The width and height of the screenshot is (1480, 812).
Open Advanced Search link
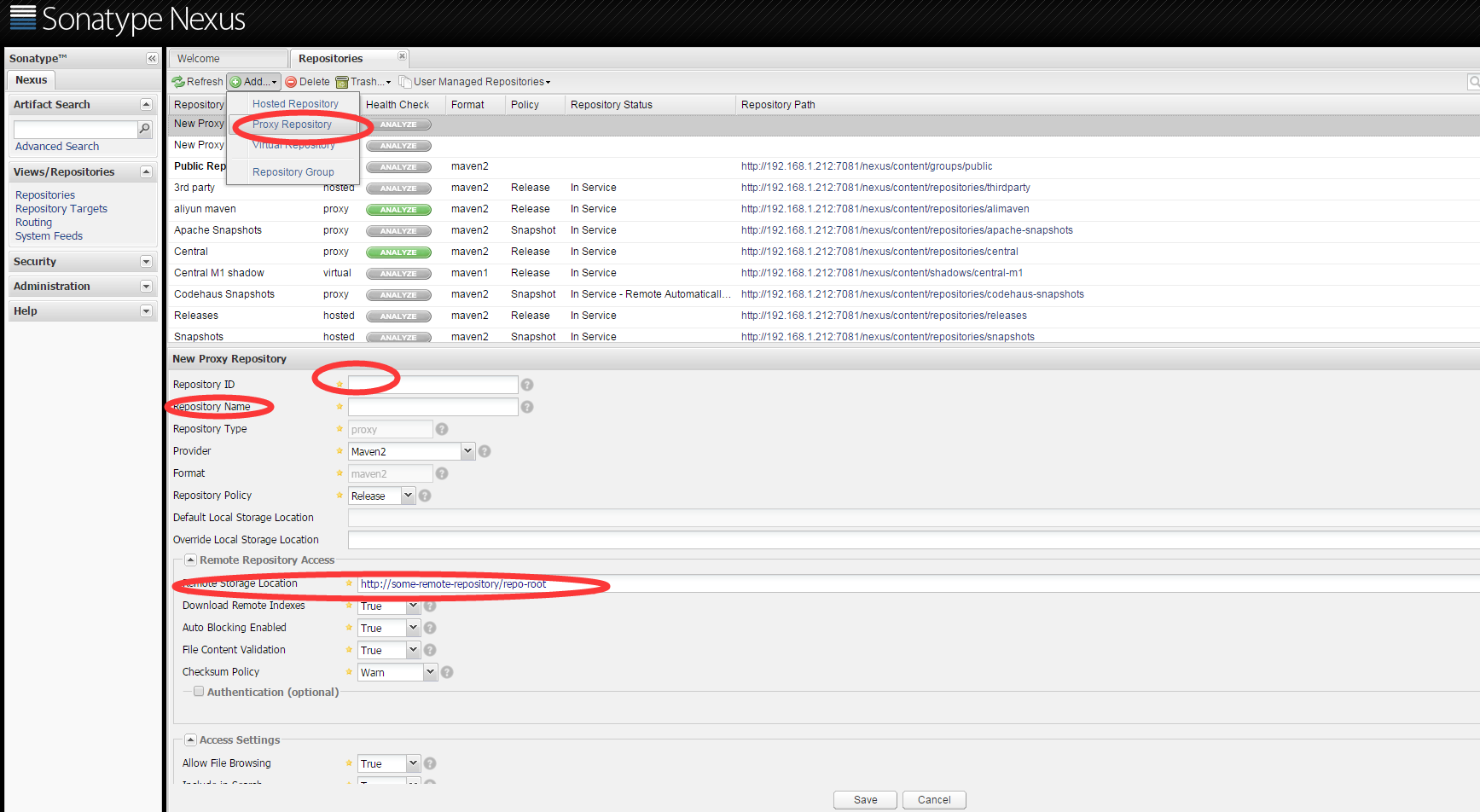tap(57, 147)
